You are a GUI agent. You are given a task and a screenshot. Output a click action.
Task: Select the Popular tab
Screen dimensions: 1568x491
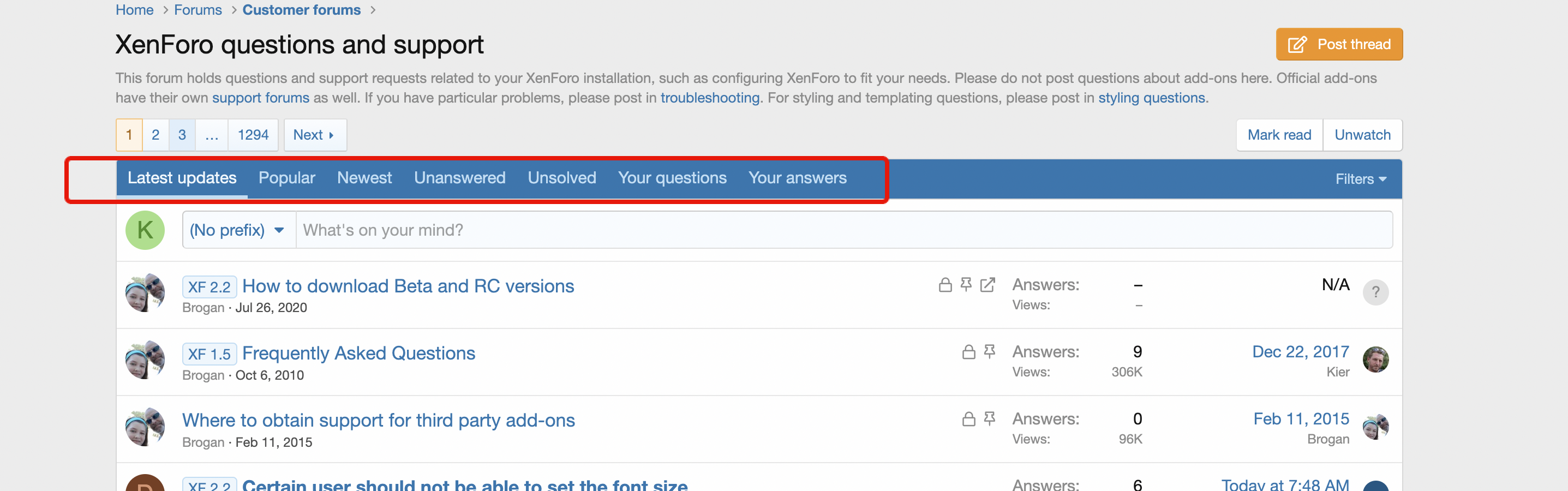coord(286,178)
